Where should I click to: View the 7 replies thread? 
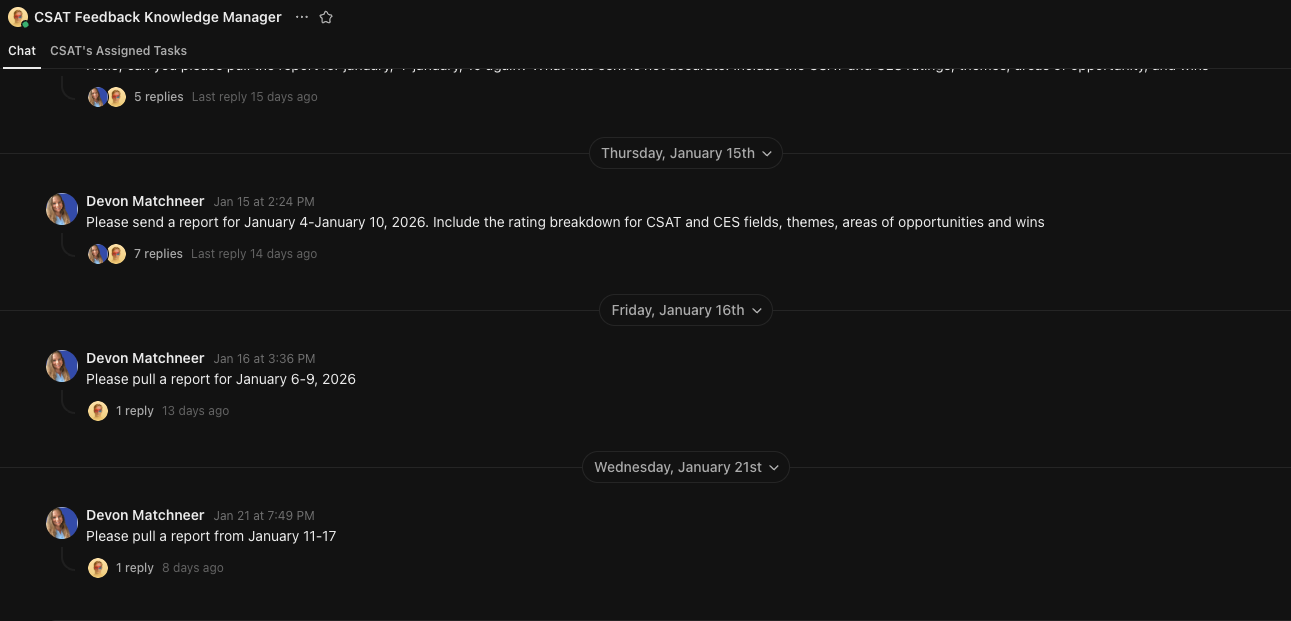click(x=158, y=254)
